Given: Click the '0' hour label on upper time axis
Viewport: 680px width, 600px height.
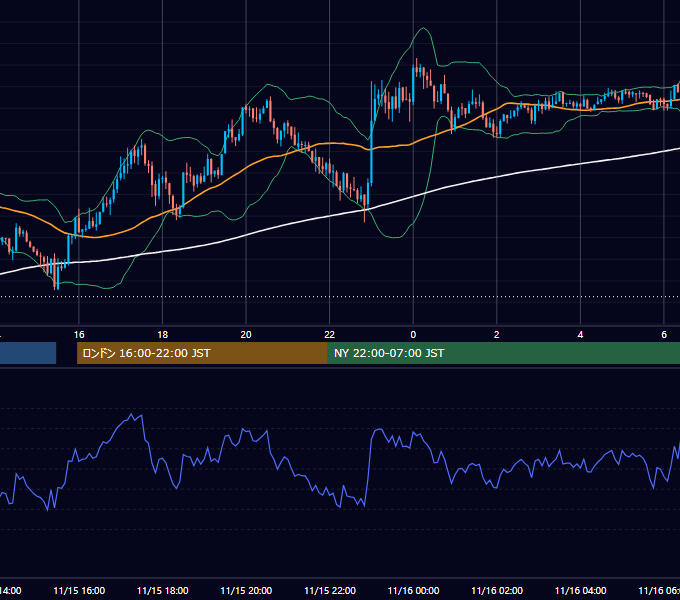Looking at the screenshot, I should [x=413, y=335].
